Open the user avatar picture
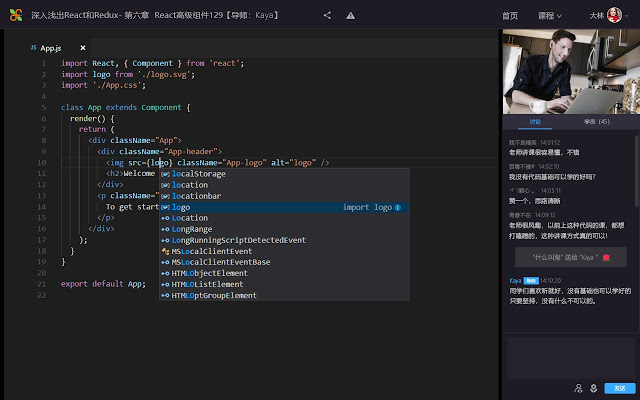Viewport: 640px width, 400px height. point(614,15)
